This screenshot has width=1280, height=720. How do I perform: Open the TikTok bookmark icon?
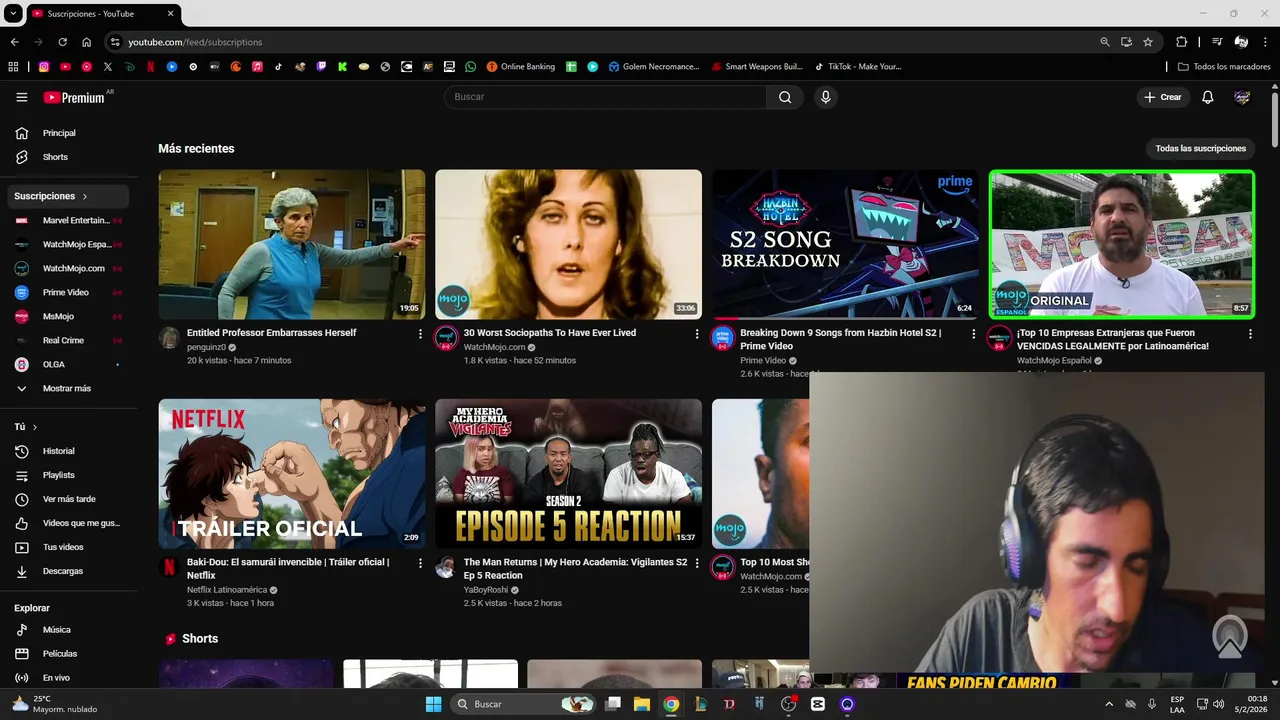tap(278, 67)
